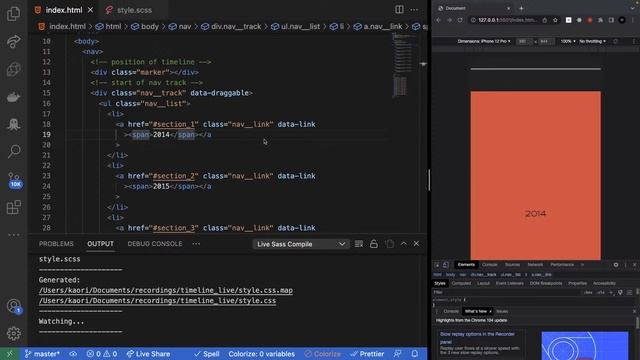Select the PROBLEMS panel tab

(56, 244)
